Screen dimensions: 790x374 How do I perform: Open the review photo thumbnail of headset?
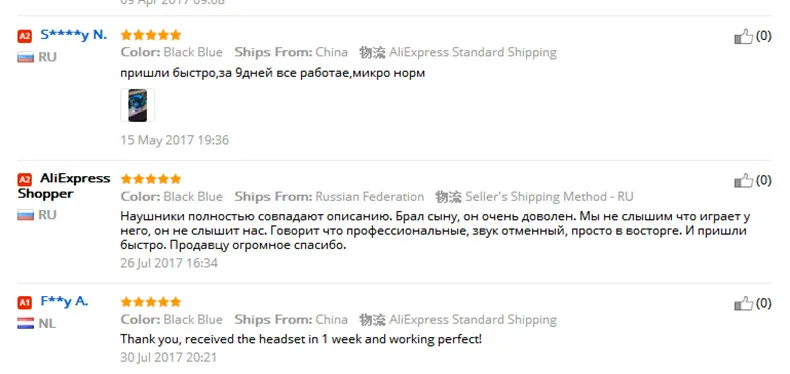138,105
